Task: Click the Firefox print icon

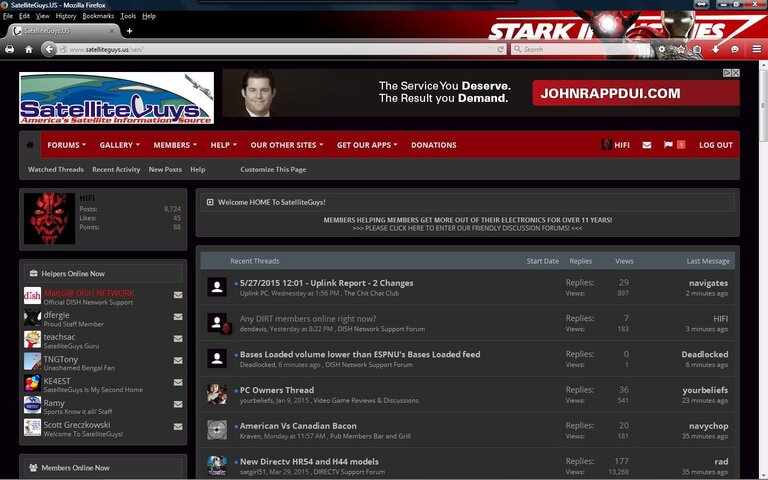Action: click(x=9, y=49)
